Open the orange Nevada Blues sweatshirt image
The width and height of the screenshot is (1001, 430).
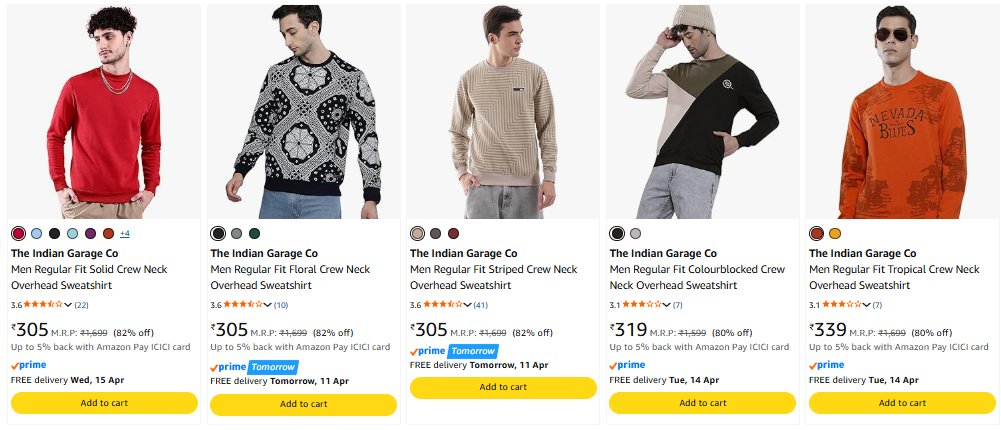[902, 112]
